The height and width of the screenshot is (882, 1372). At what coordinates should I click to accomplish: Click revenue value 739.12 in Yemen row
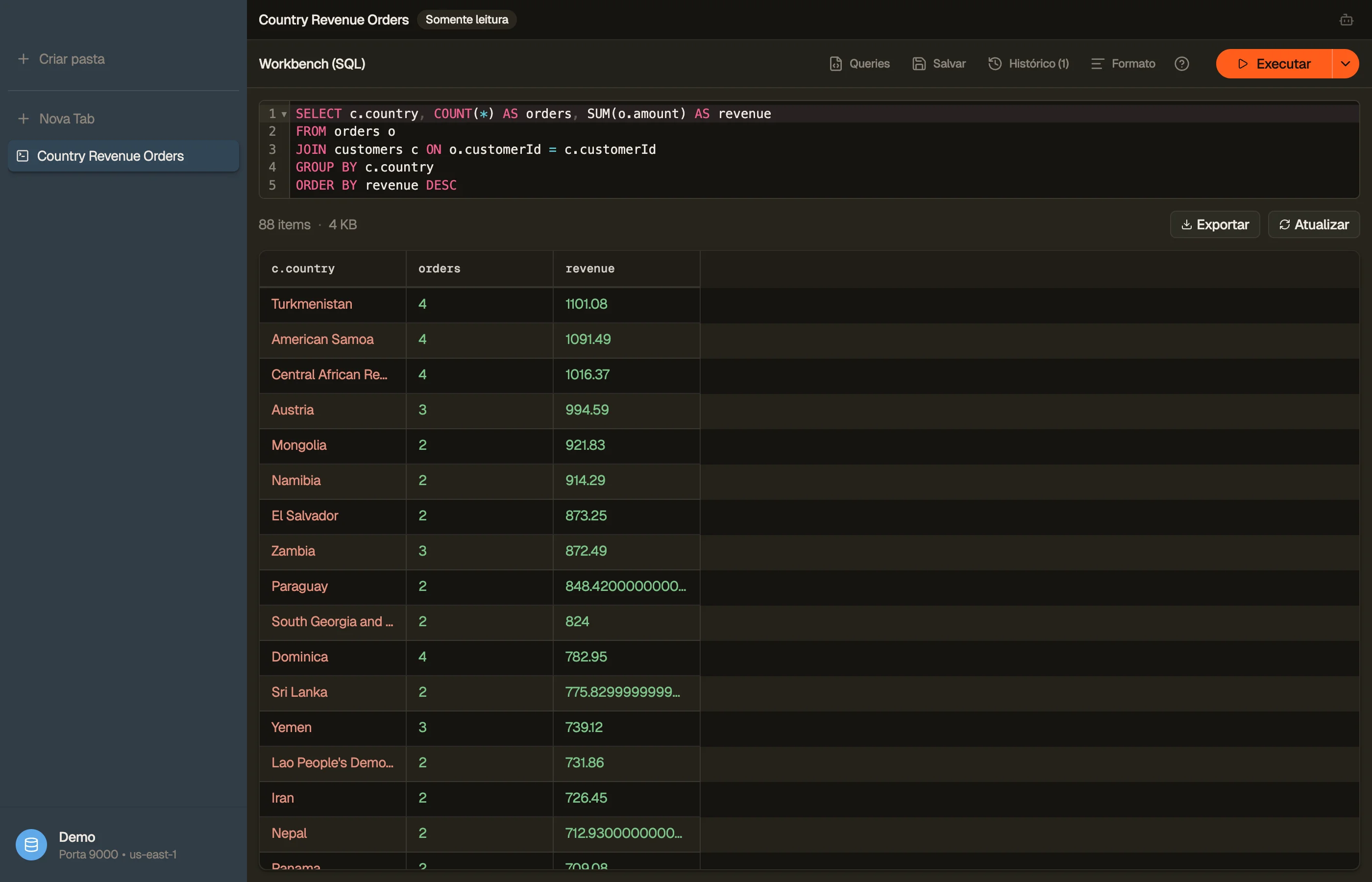click(x=584, y=727)
